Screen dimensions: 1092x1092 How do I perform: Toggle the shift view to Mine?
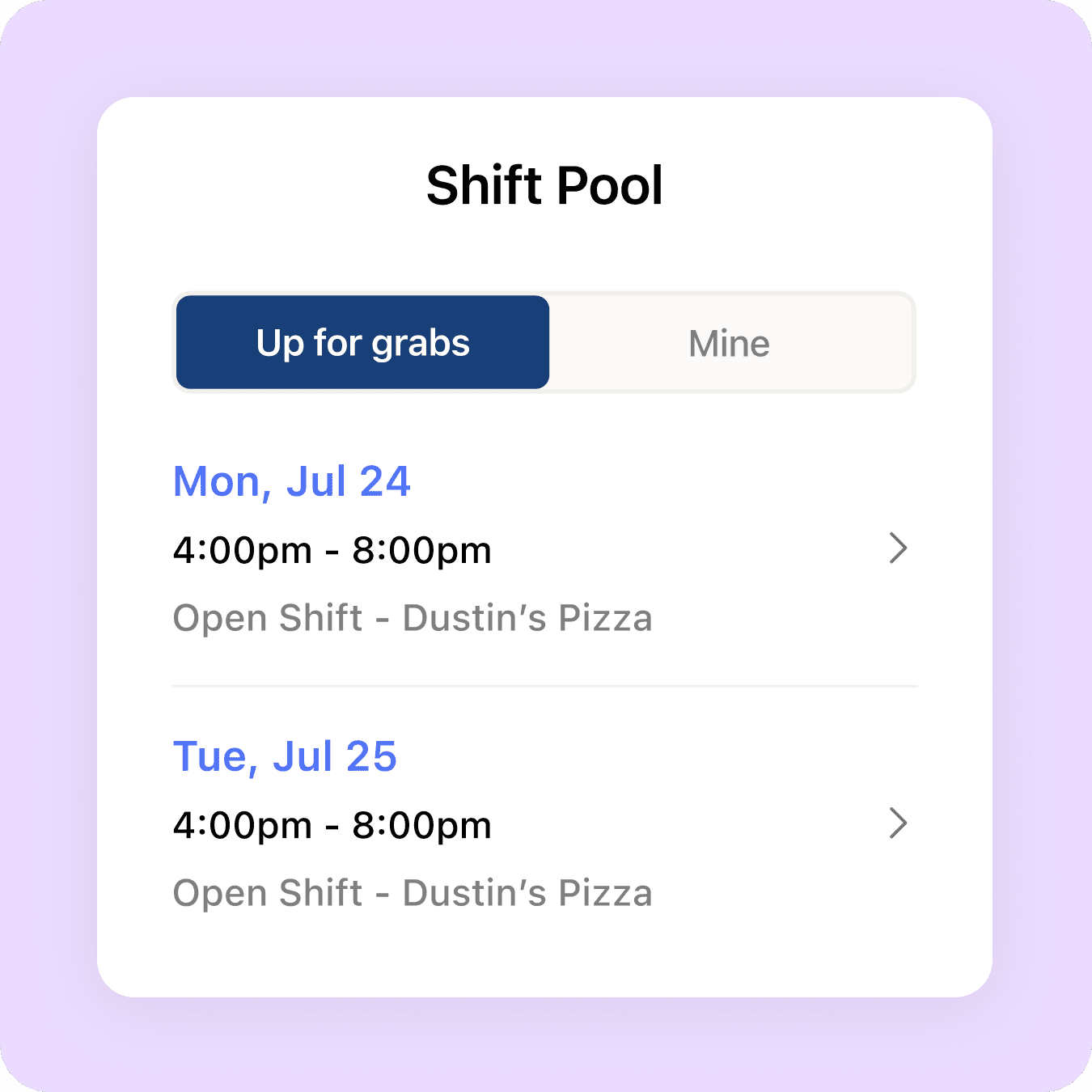(728, 342)
